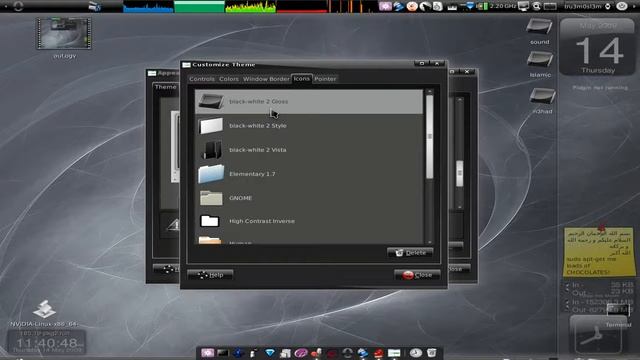Screen dimensions: 640x360
Task: Open the trash icon in the dock
Action: tap(431, 353)
